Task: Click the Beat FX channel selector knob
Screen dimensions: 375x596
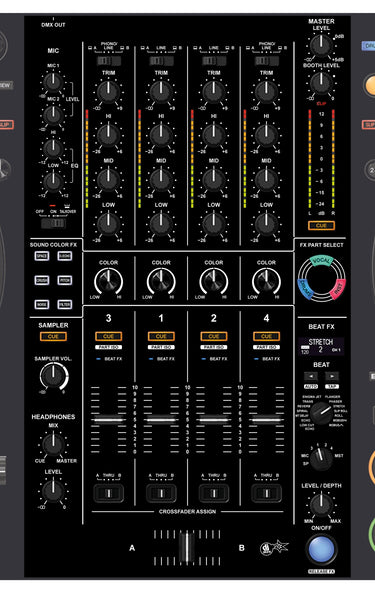Action: pyautogui.click(x=321, y=458)
